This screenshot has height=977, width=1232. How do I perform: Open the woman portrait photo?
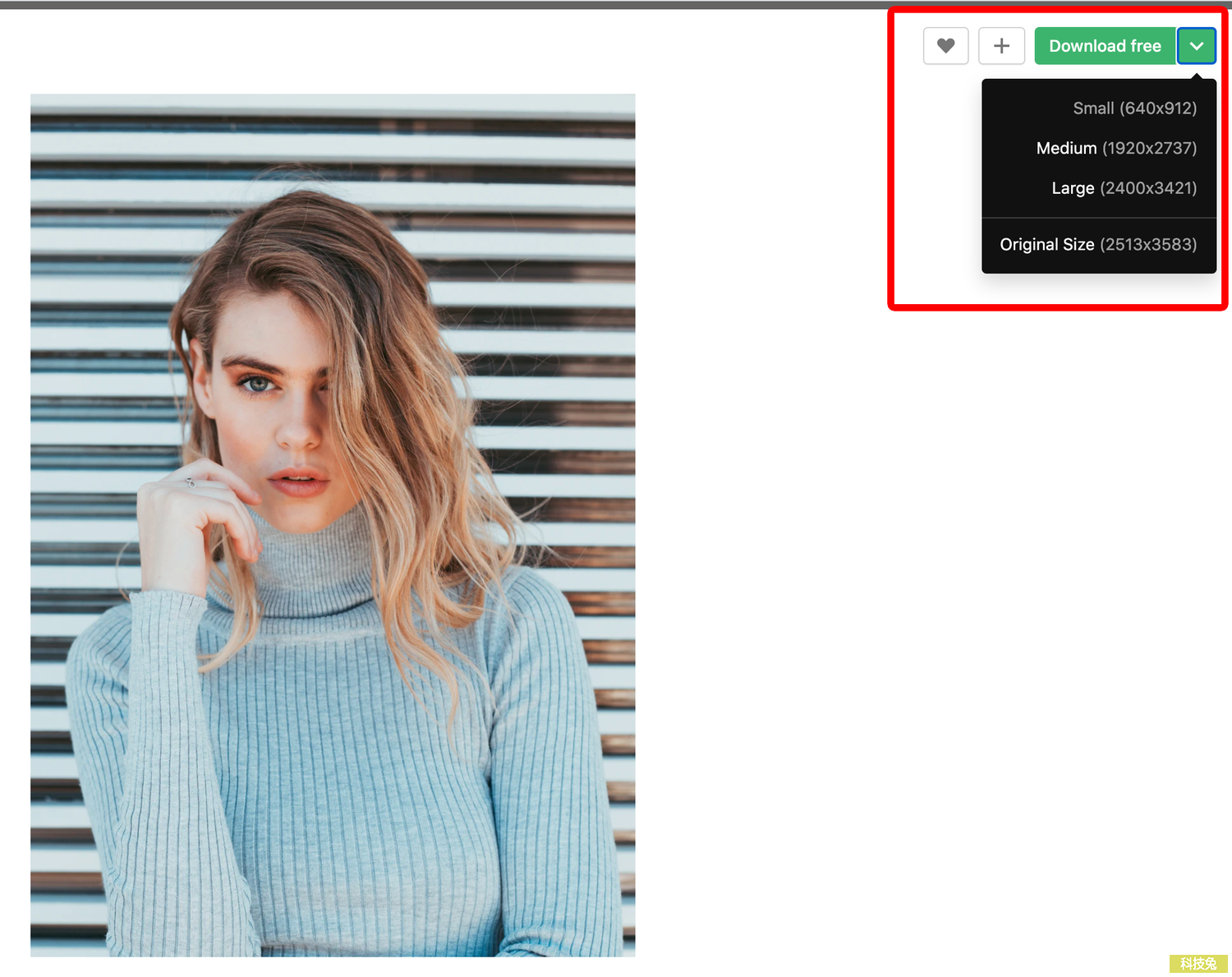coord(333,525)
